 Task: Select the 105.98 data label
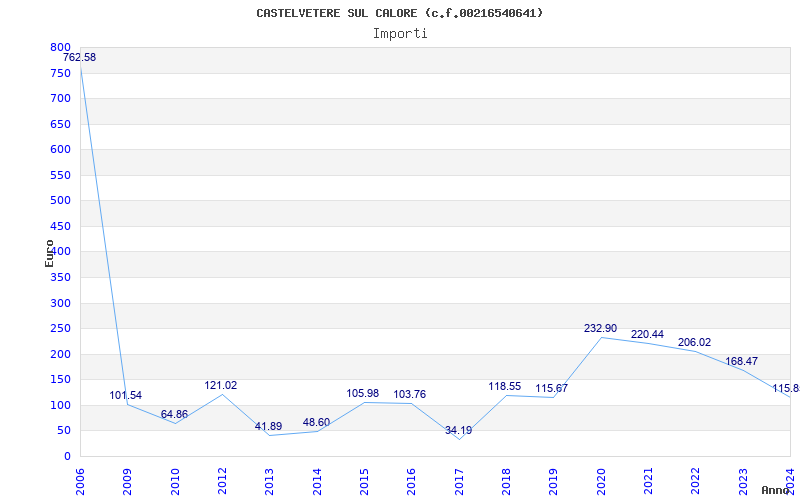click(x=363, y=393)
